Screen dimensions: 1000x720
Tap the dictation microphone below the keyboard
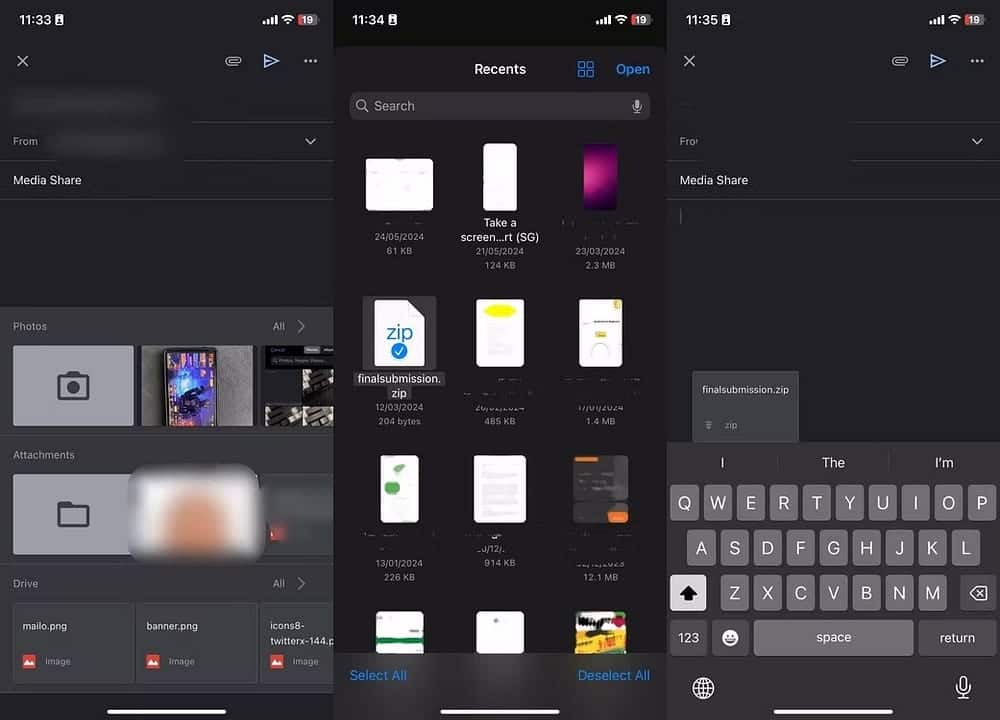(963, 687)
